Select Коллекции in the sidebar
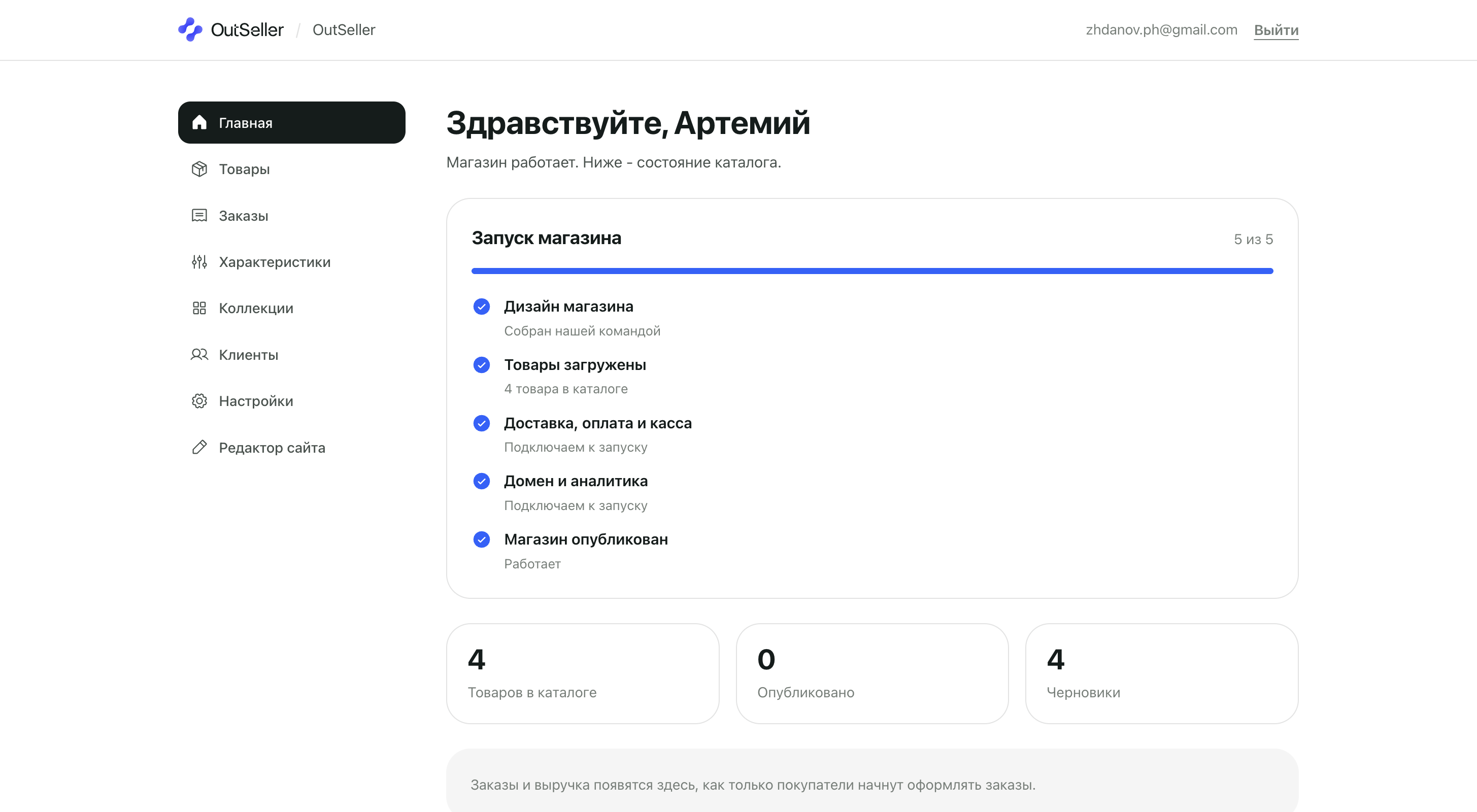Screen dimensions: 1477x812 [291, 309]
